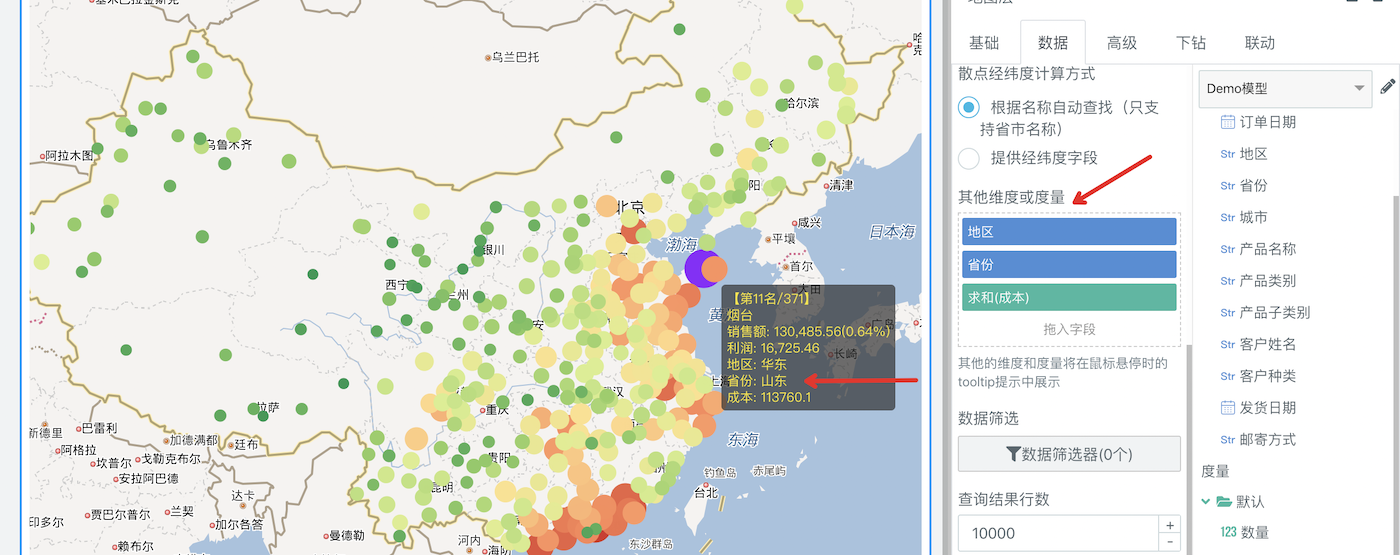Click the folder icon of 默认 group
This screenshot has width=1400, height=555.
click(x=1224, y=501)
